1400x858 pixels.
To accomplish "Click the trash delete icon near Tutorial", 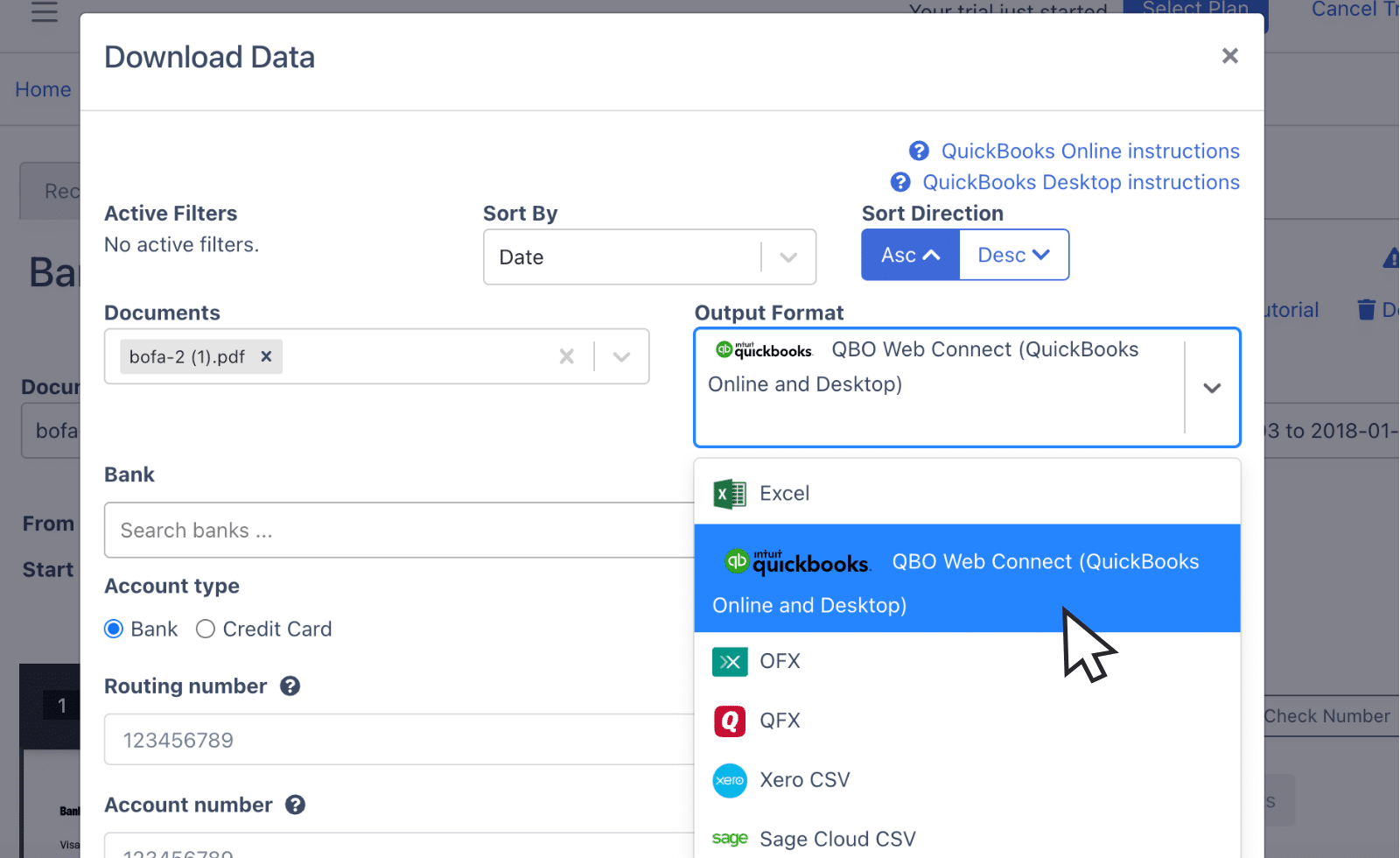I will tap(1365, 309).
